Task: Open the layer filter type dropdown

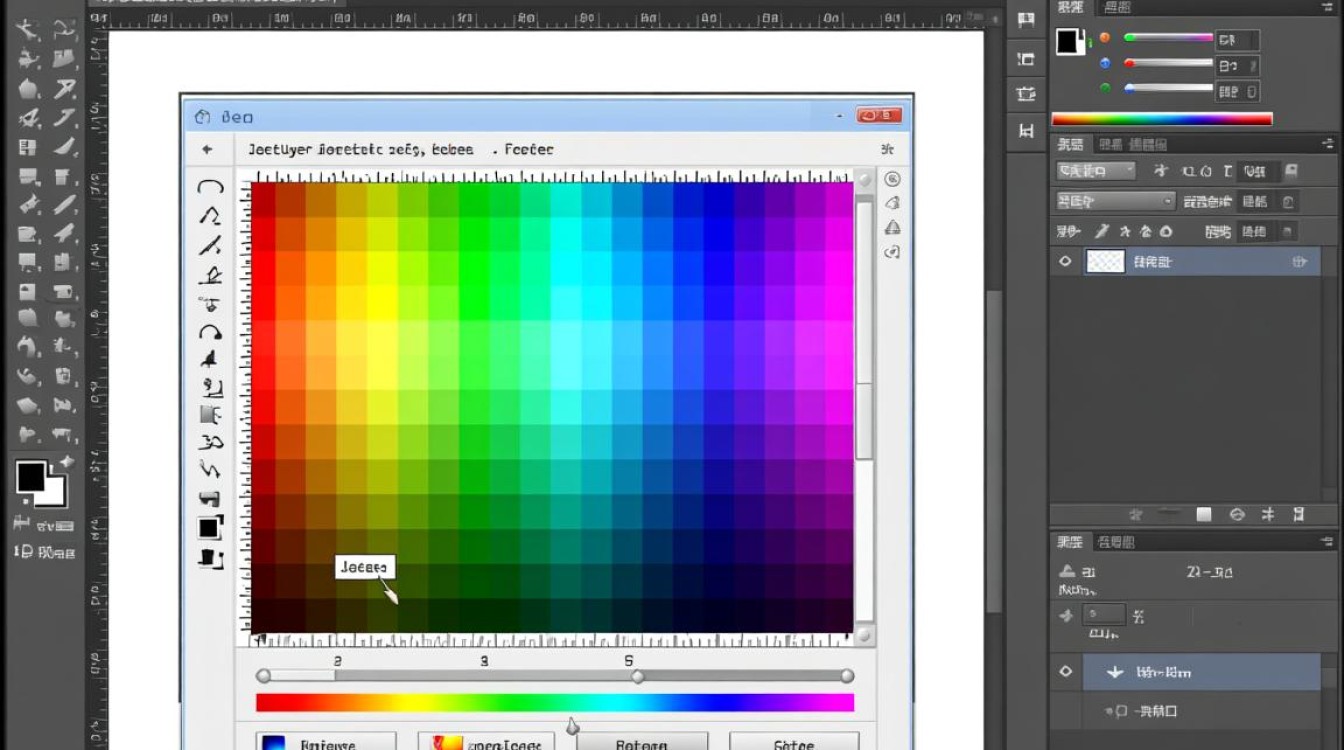Action: click(1096, 171)
